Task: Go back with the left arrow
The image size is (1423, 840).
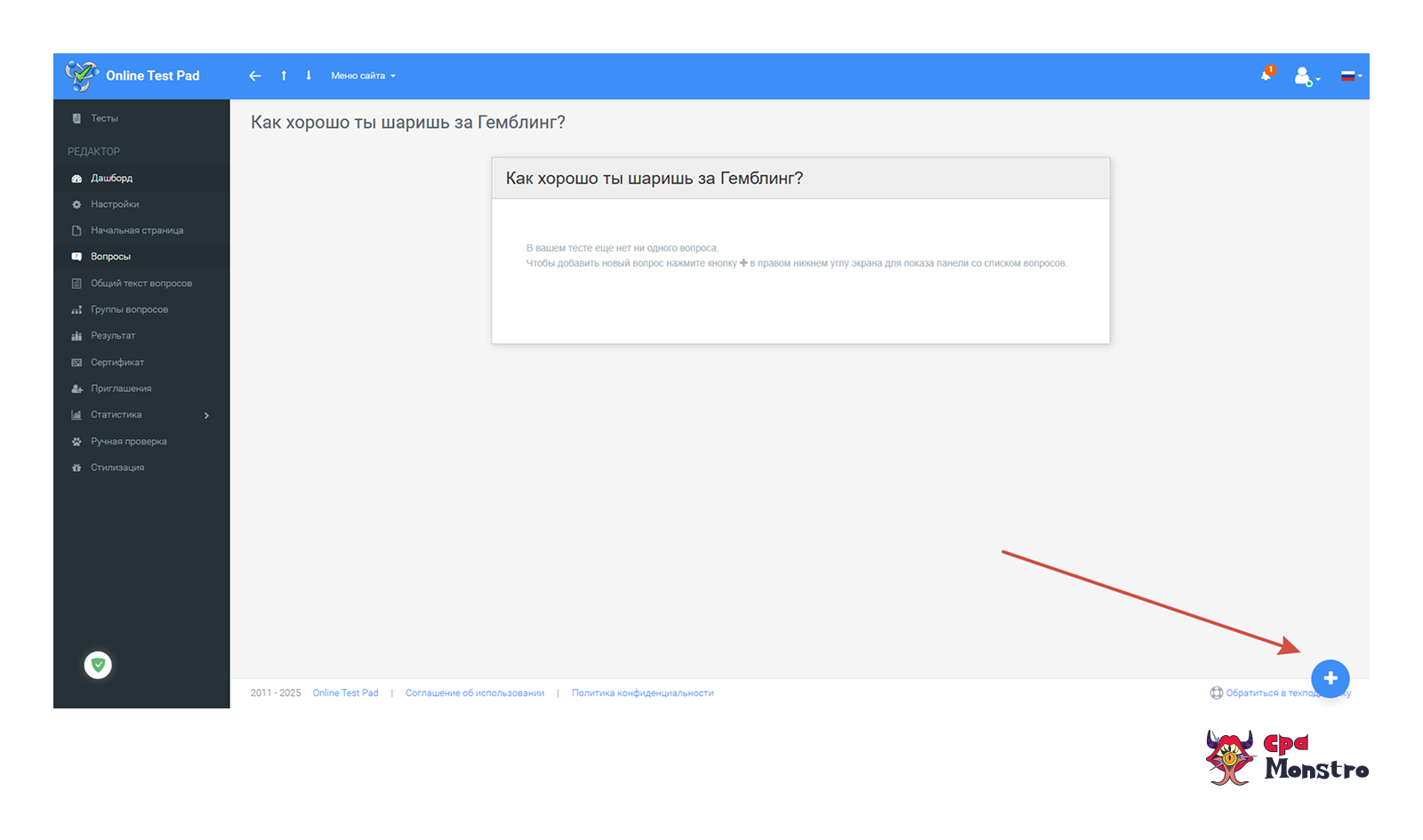Action: click(255, 76)
